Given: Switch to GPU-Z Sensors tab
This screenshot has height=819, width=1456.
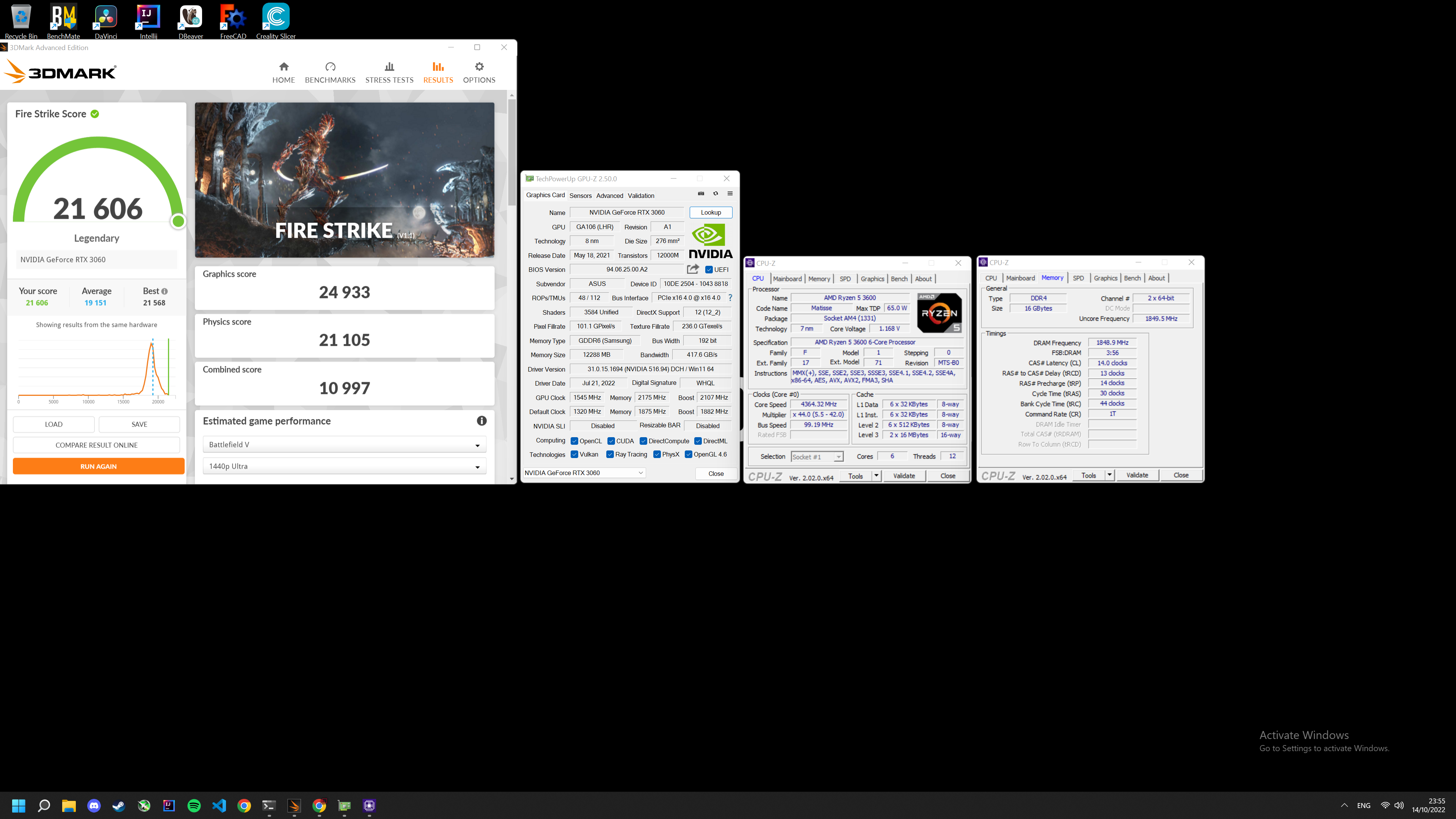Looking at the screenshot, I should point(581,196).
